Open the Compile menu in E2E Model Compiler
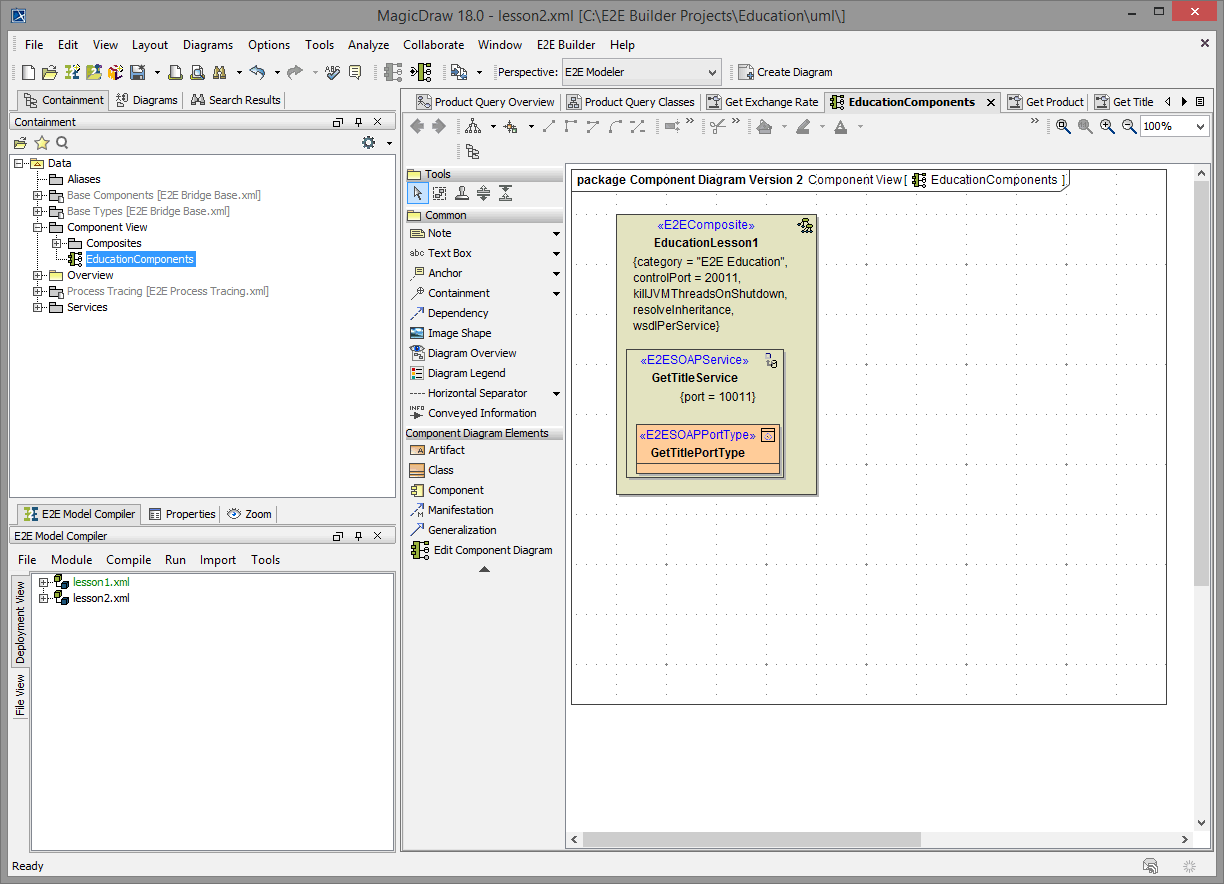Image resolution: width=1224 pixels, height=884 pixels. [128, 560]
